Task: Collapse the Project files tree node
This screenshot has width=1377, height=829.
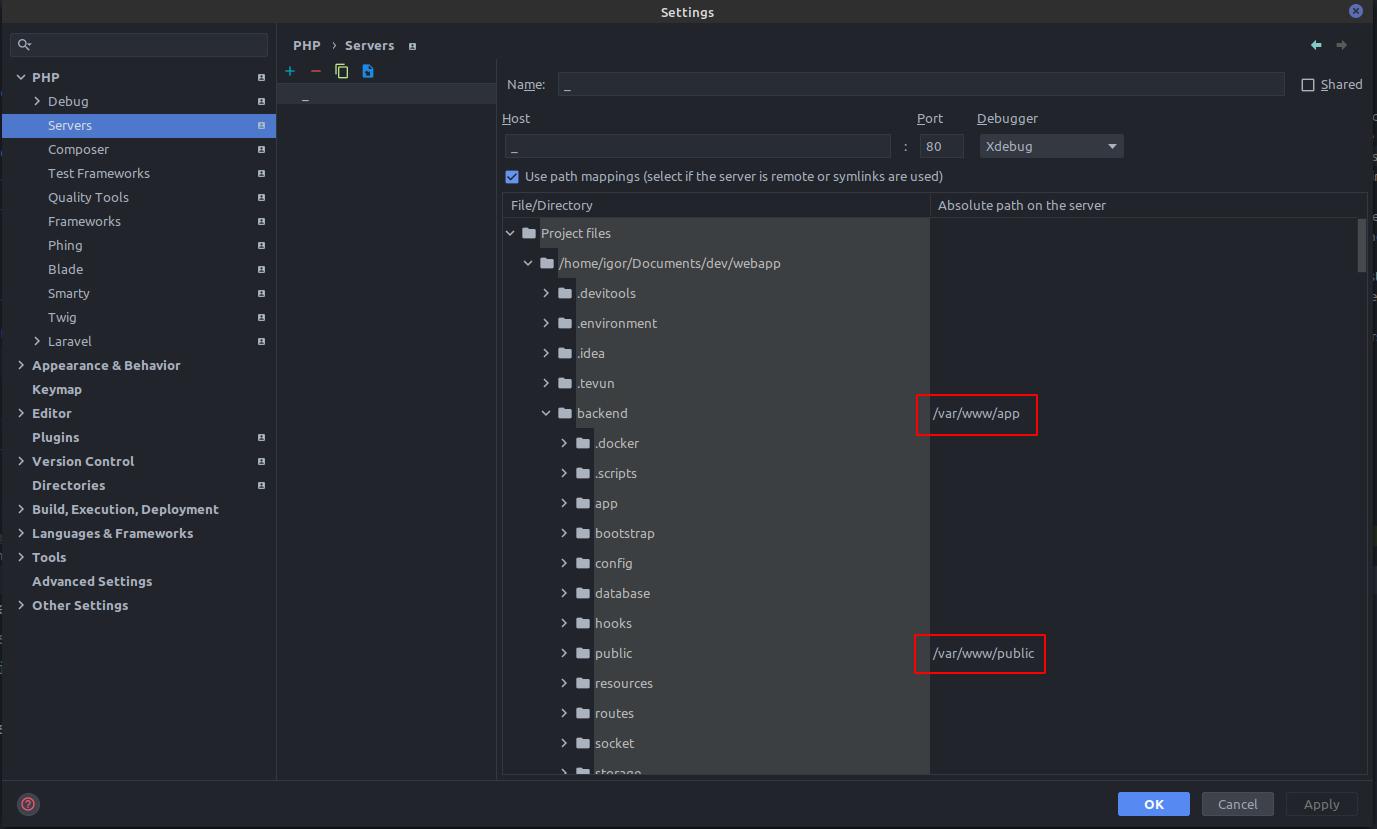Action: click(510, 233)
